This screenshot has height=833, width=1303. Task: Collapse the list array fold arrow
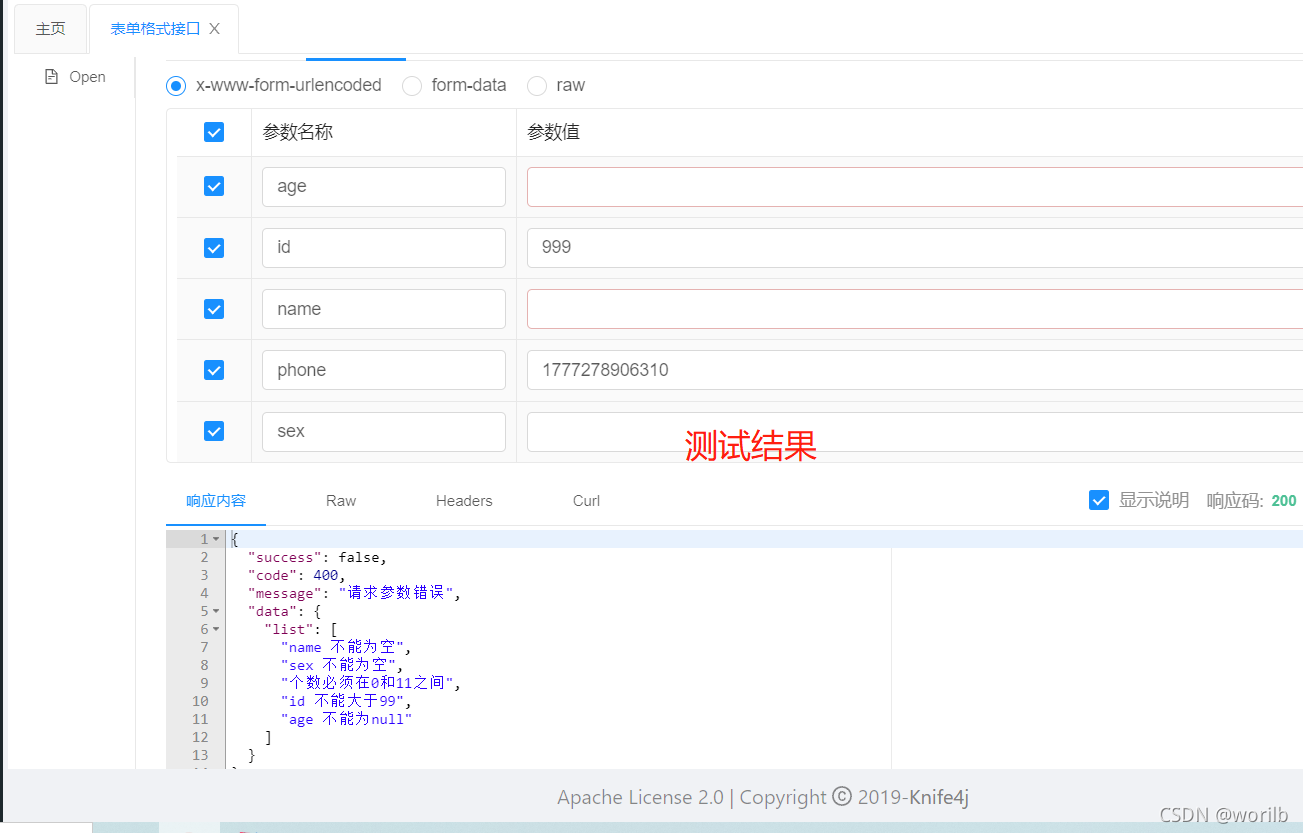click(216, 629)
